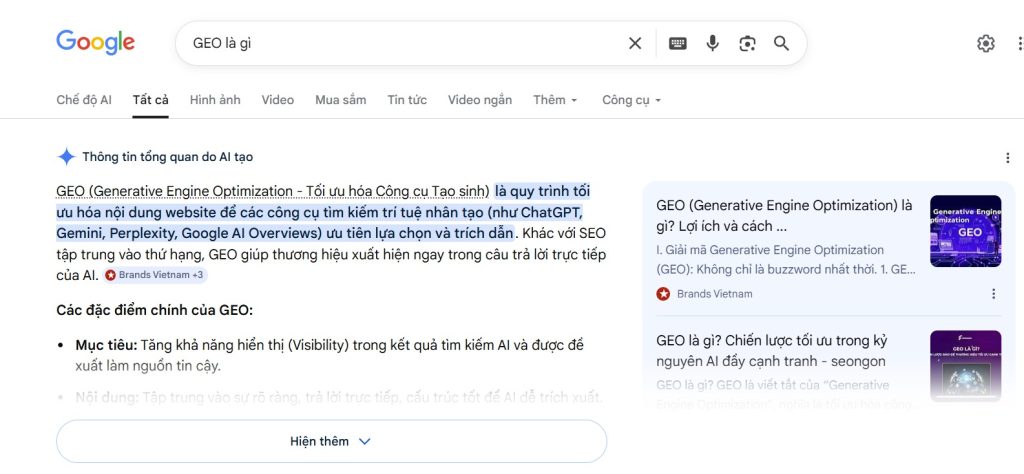
Task: Switch to Hình ảnh tab
Action: (x=215, y=100)
